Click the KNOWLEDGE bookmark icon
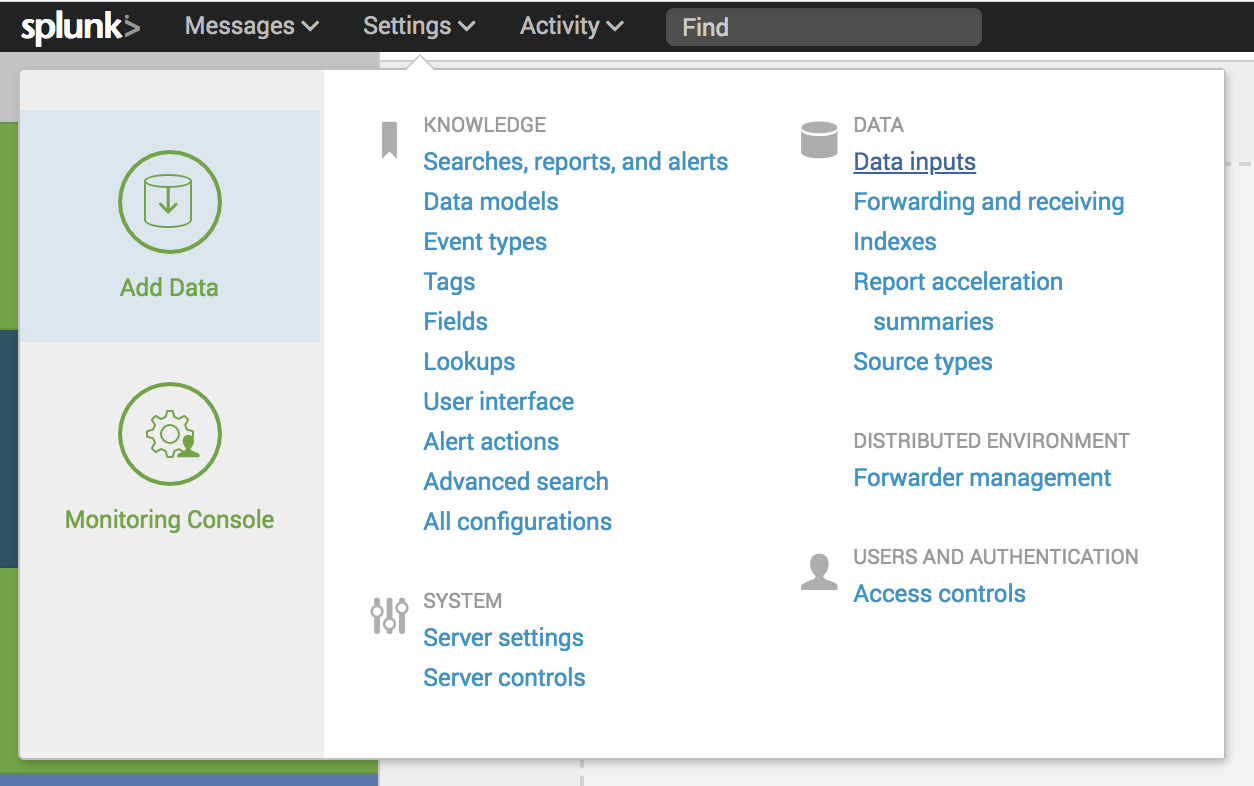 pyautogui.click(x=388, y=140)
